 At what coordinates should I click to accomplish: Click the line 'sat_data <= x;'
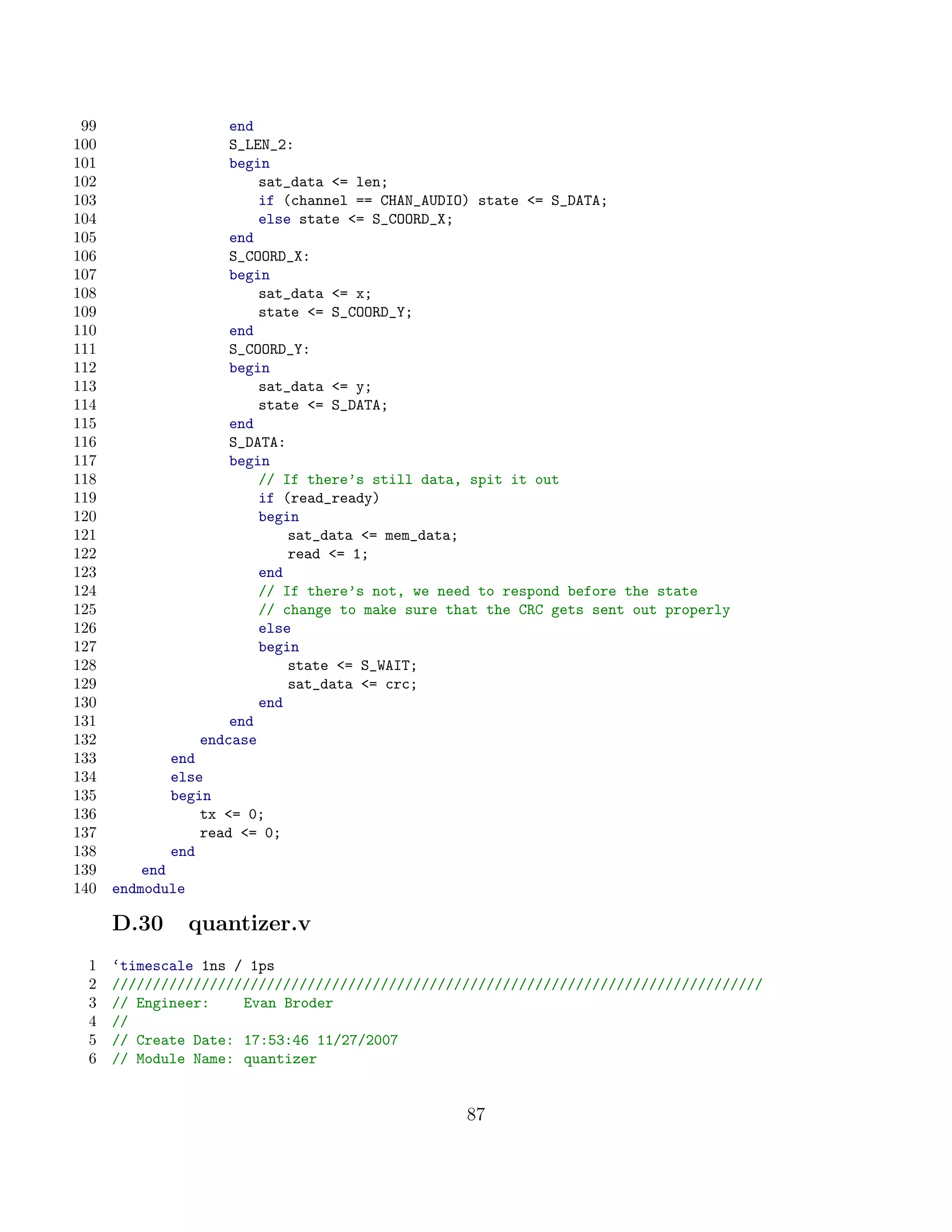tap(315, 294)
